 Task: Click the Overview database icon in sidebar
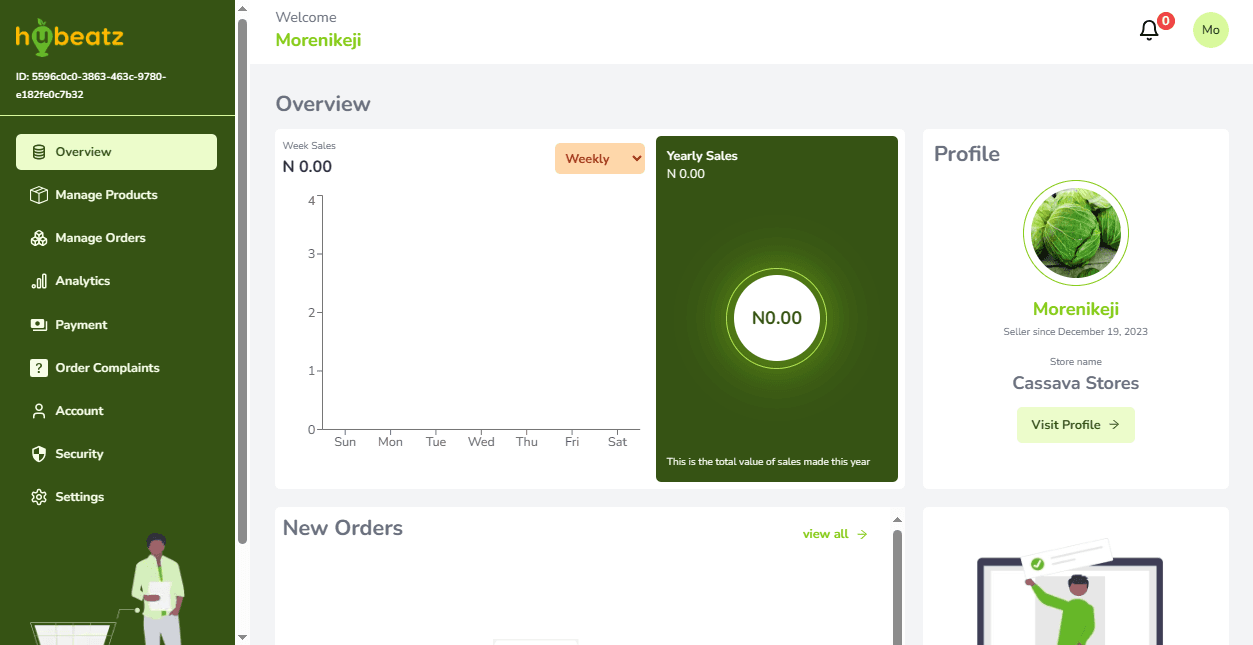pos(39,152)
